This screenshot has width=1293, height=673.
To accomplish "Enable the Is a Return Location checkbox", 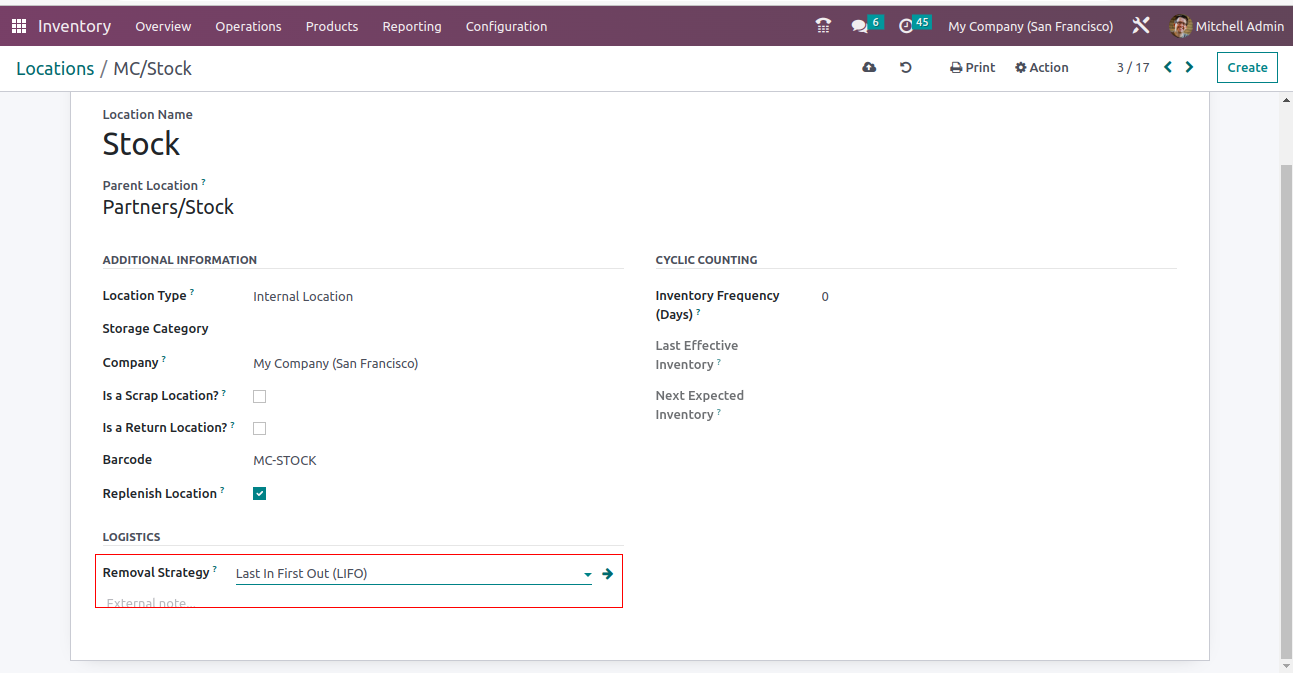I will point(260,428).
